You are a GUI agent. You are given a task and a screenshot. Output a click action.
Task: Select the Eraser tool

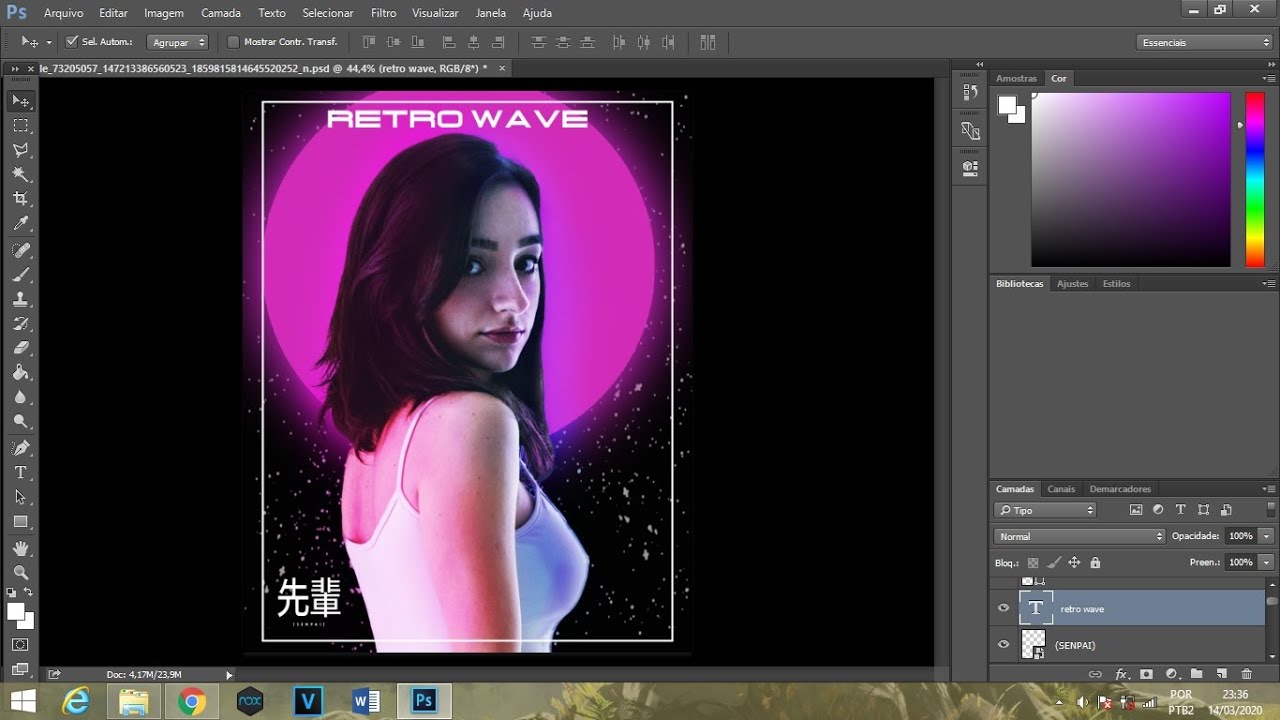point(20,348)
